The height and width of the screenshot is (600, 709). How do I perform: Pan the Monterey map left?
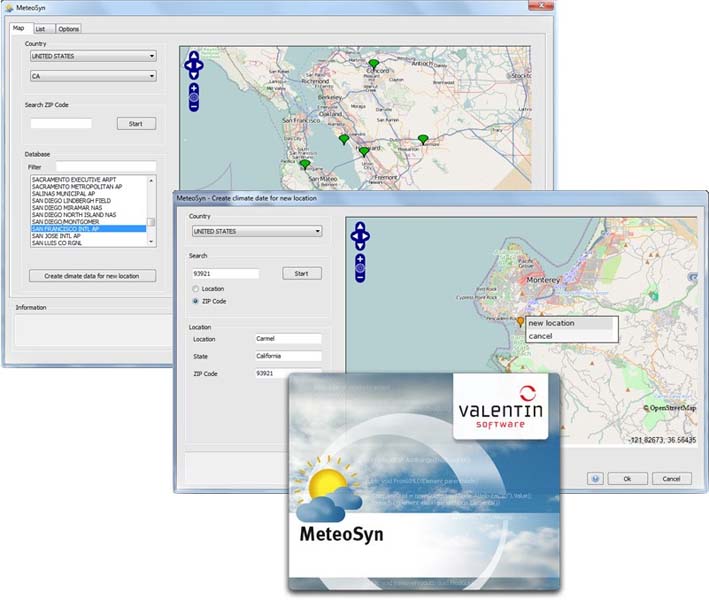pyautogui.click(x=354, y=236)
